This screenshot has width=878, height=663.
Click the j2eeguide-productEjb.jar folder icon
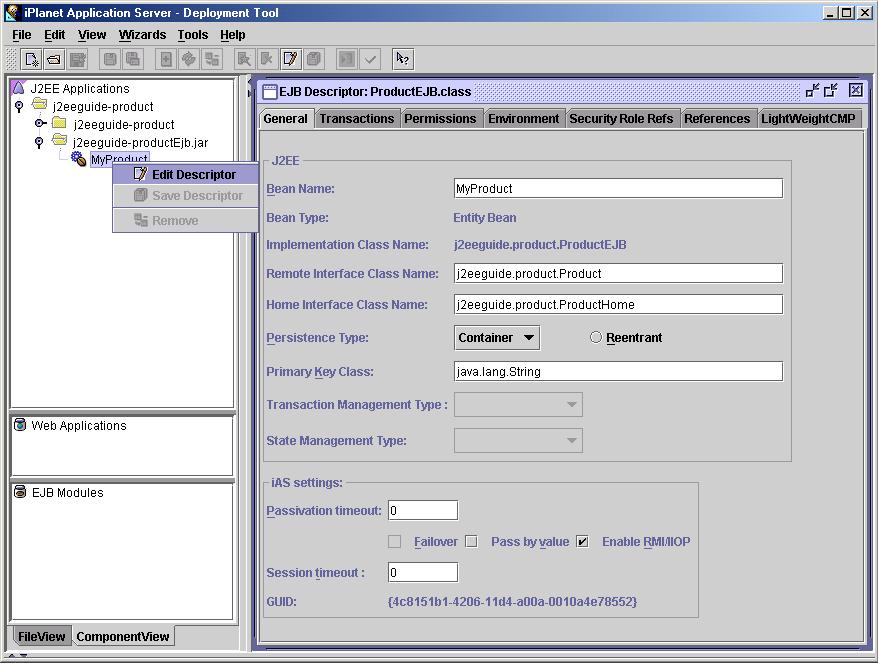coord(59,141)
